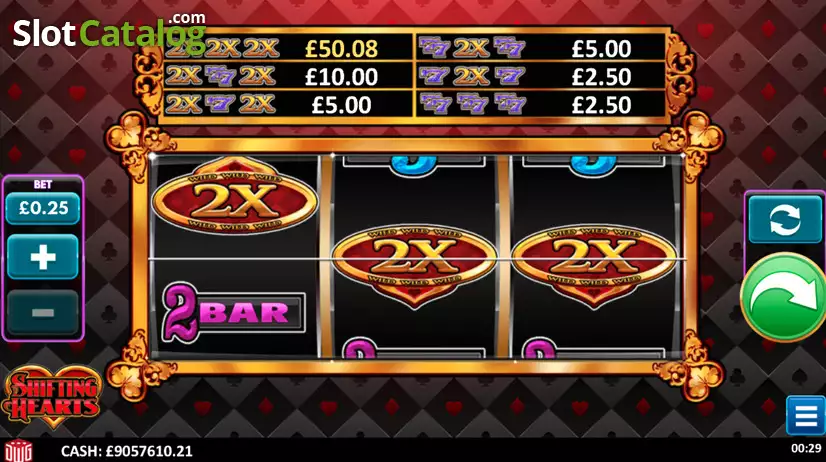Decrease the bet with minus button

click(x=43, y=312)
